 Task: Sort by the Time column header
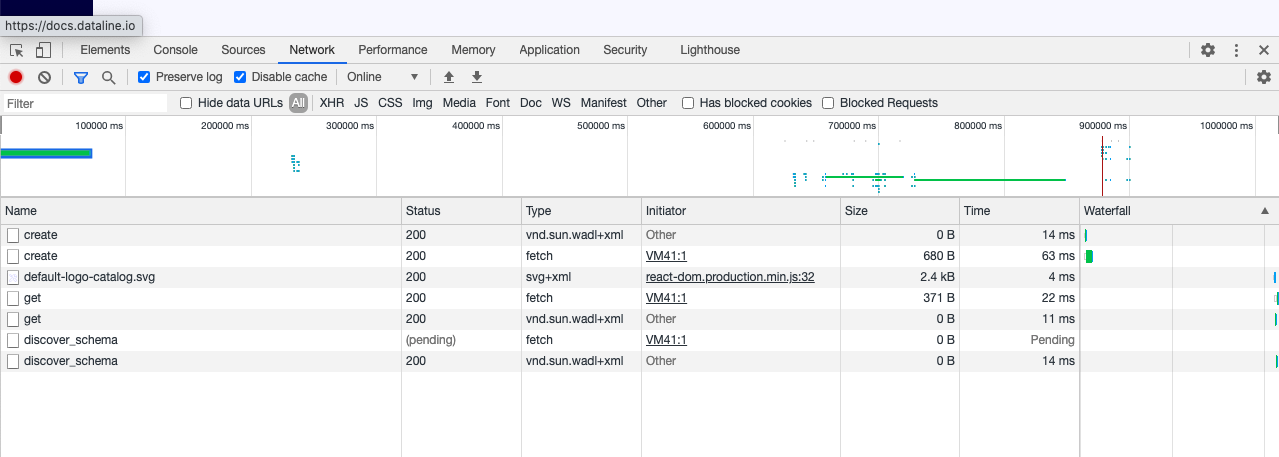(1020, 211)
